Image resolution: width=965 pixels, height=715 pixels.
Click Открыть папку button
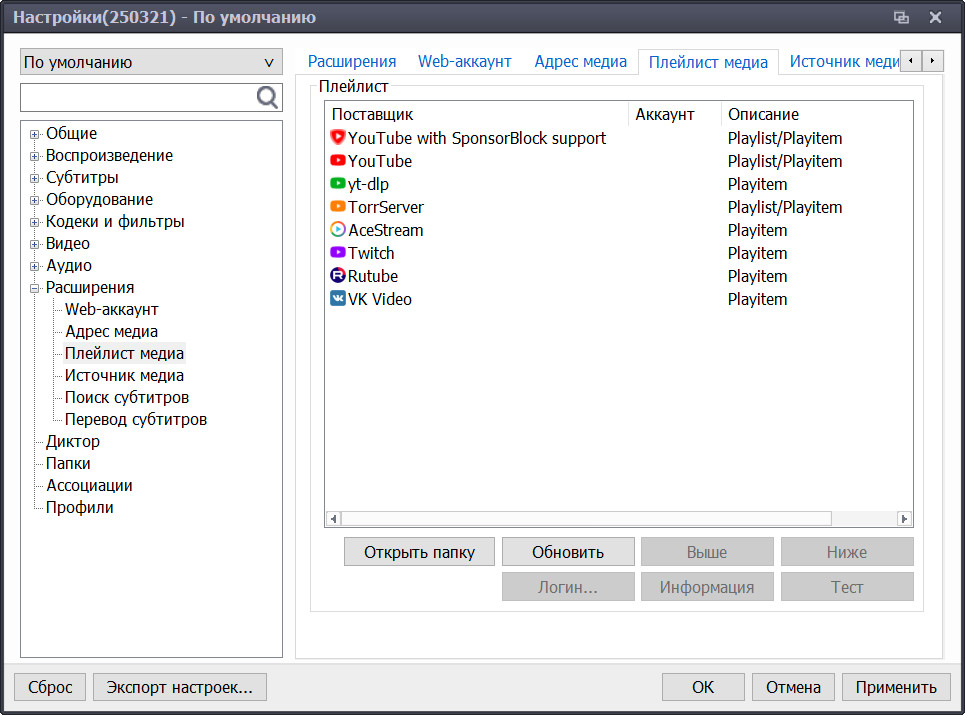[419, 552]
